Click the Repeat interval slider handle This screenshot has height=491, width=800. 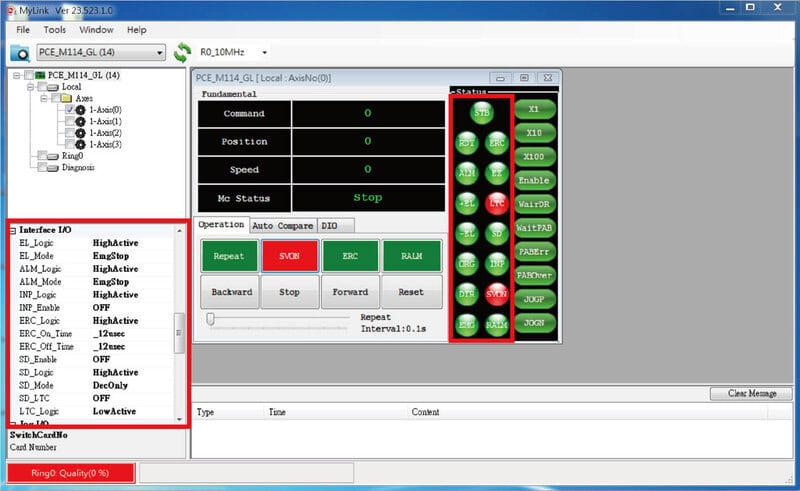point(210,320)
